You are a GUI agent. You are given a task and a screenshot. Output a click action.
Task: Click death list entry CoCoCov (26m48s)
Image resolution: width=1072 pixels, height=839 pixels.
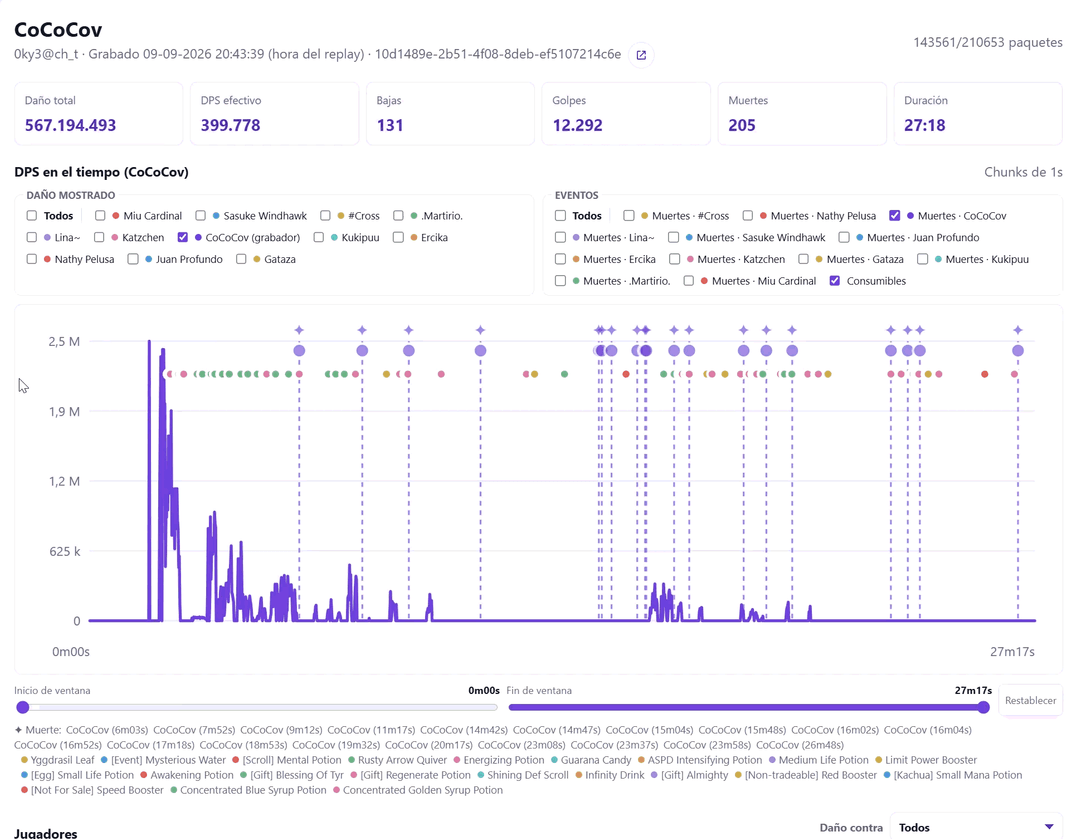point(800,745)
